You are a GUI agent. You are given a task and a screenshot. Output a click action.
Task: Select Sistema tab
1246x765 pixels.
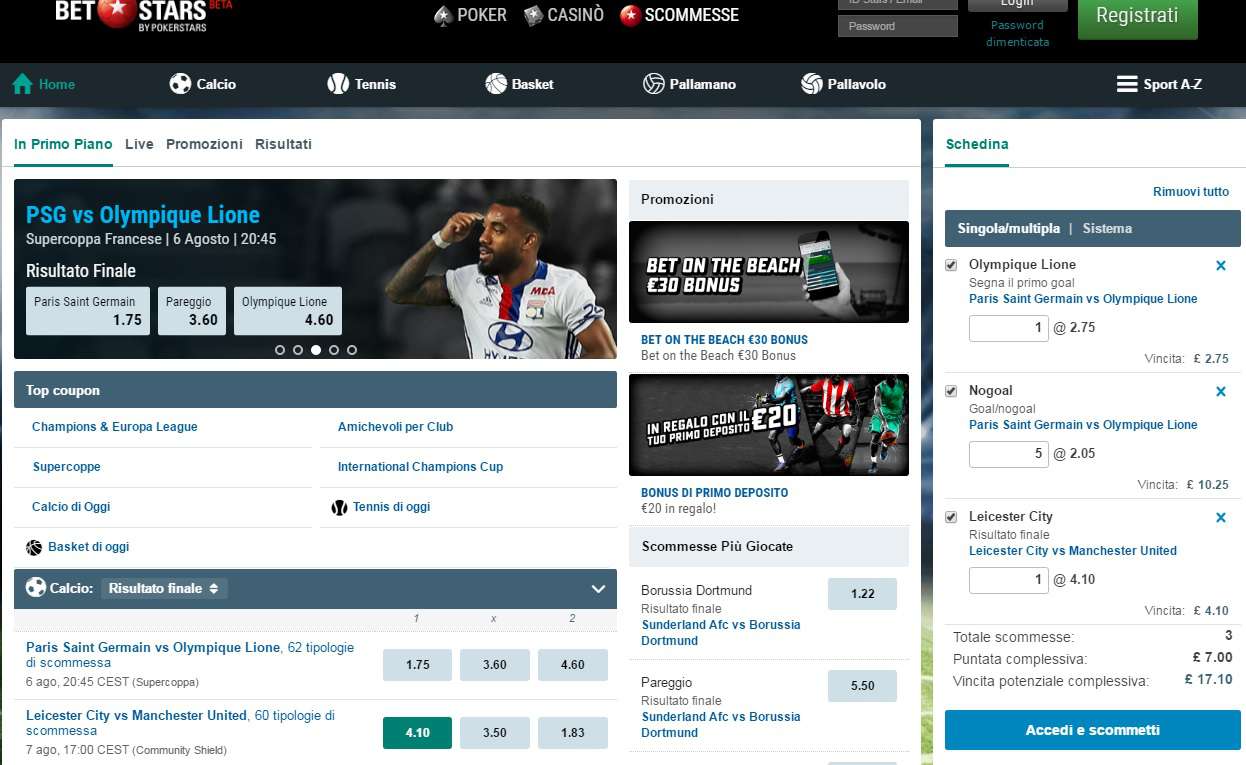(1107, 228)
